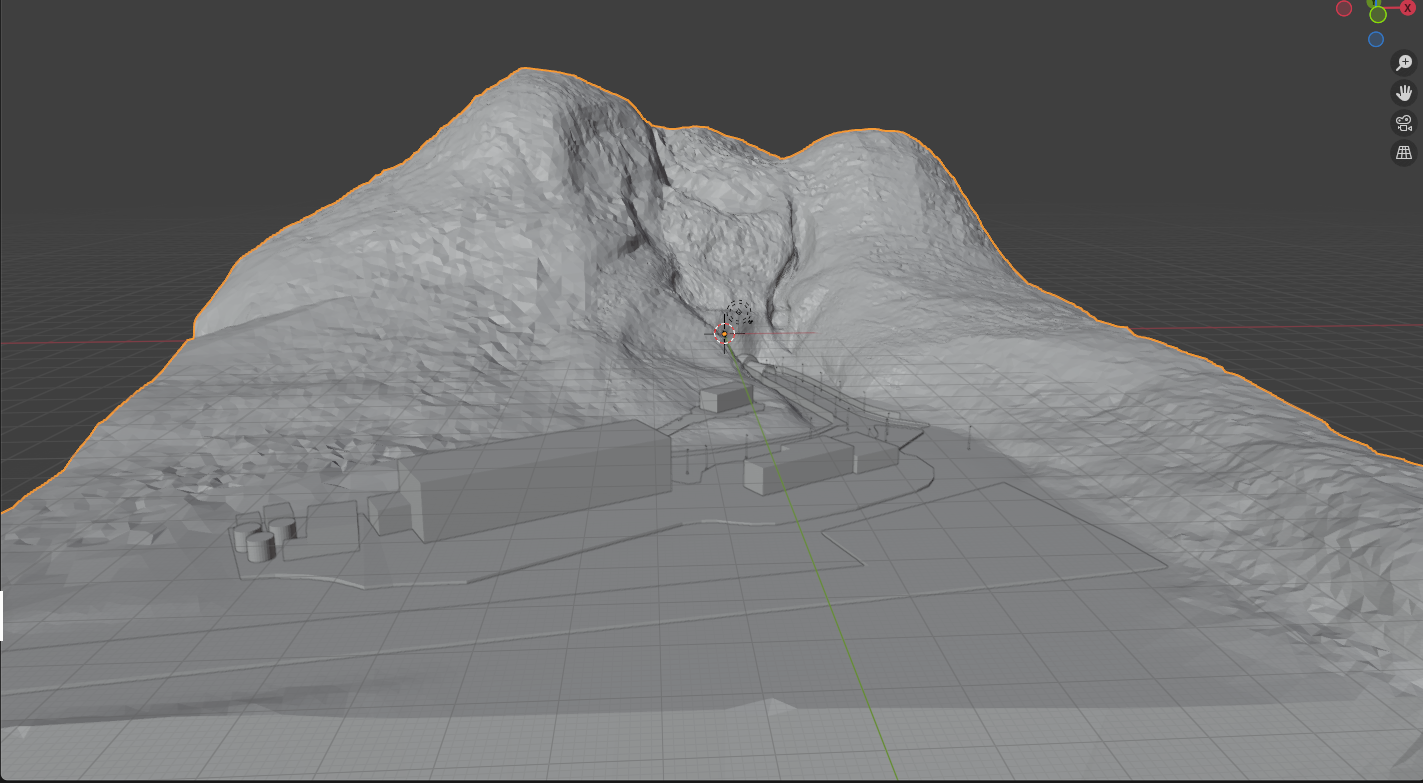This screenshot has width=1423, height=783.
Task: Select the front cylindrical storage tank
Action: [x=261, y=546]
